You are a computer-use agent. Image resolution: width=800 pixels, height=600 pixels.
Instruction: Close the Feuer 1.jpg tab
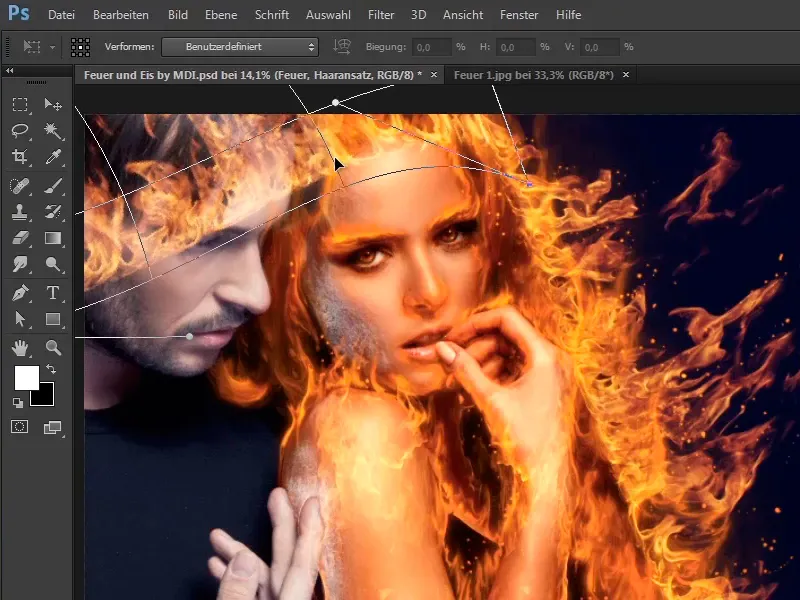coord(626,74)
